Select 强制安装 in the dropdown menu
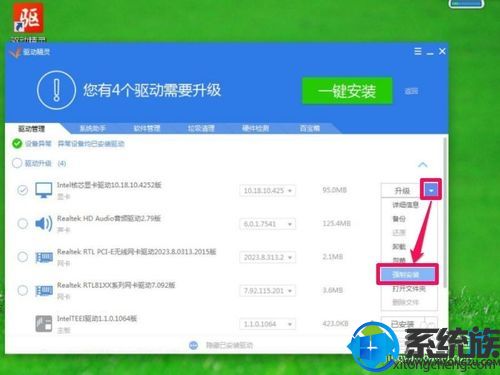The height and width of the screenshot is (375, 500). [x=407, y=275]
